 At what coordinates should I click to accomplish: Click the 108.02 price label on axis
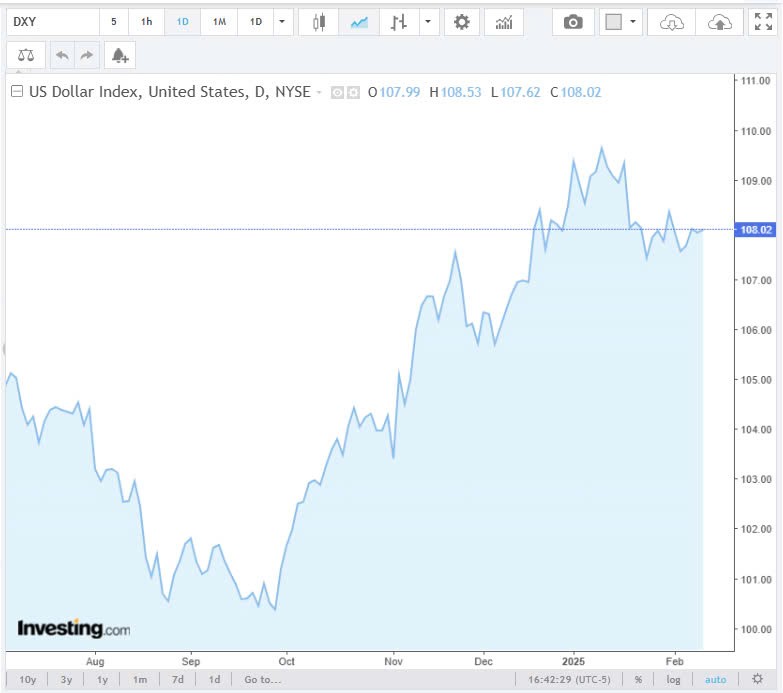pos(756,230)
